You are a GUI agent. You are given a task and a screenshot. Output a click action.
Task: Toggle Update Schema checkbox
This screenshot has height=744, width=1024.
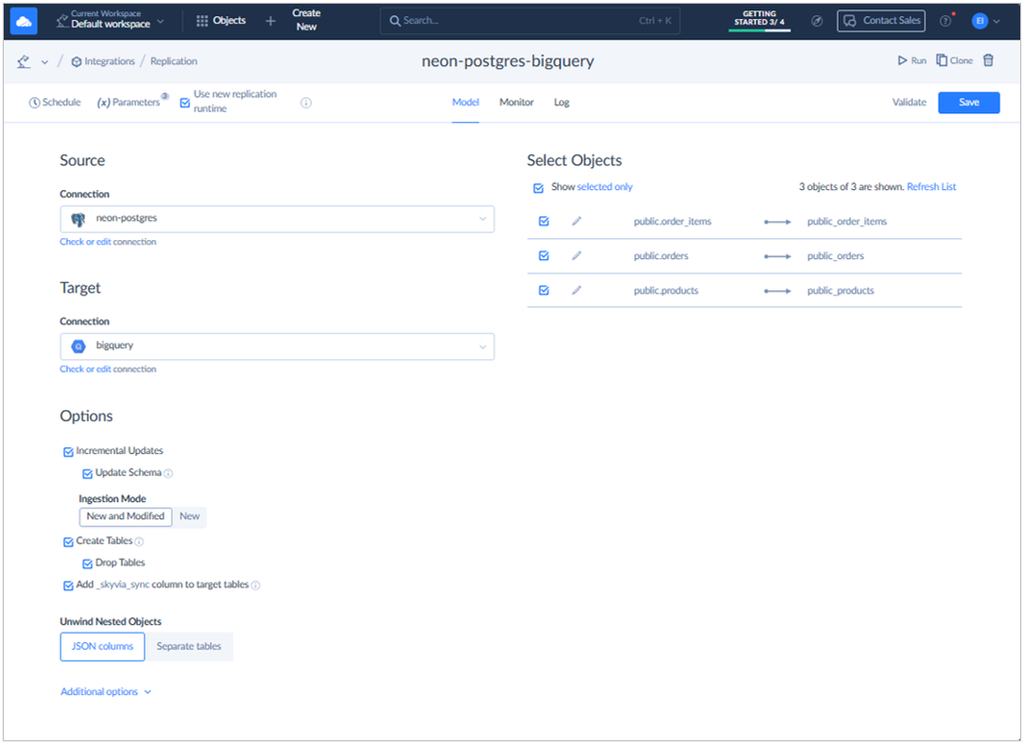[x=87, y=474]
